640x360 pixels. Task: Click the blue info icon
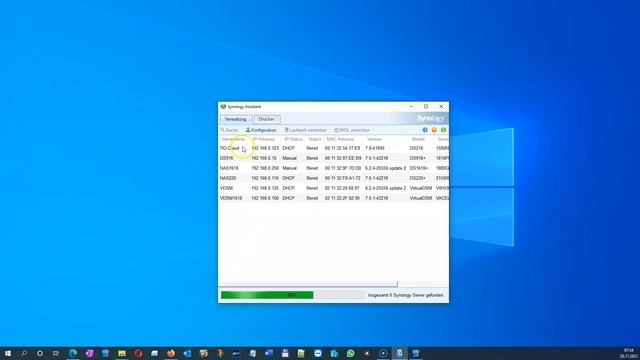(425, 130)
